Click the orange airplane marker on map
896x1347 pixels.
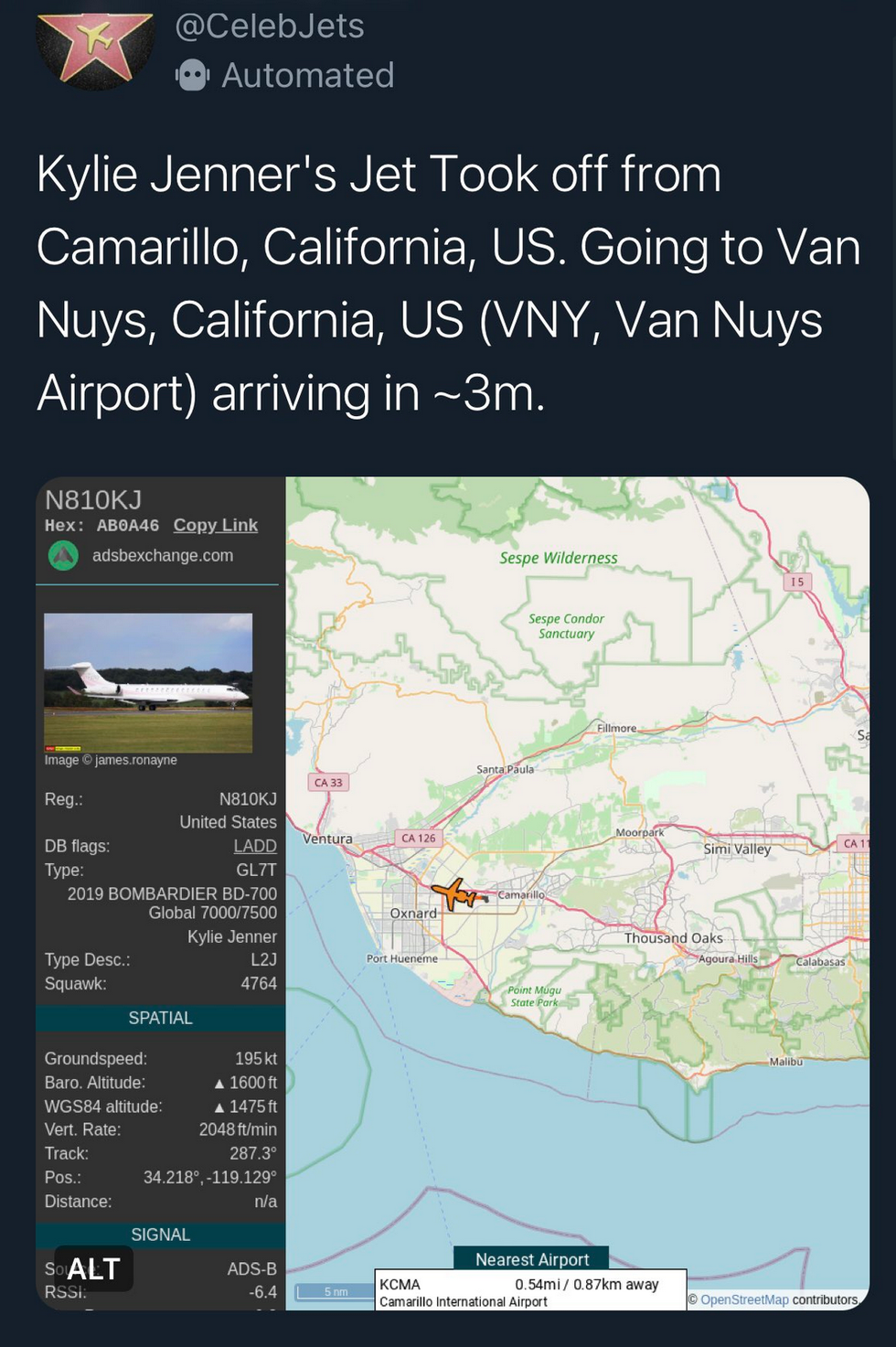[455, 893]
